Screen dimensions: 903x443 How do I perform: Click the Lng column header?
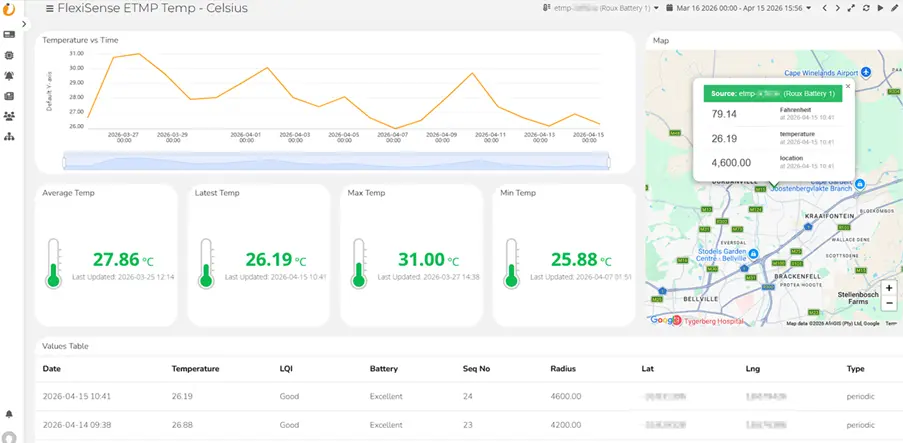752,369
